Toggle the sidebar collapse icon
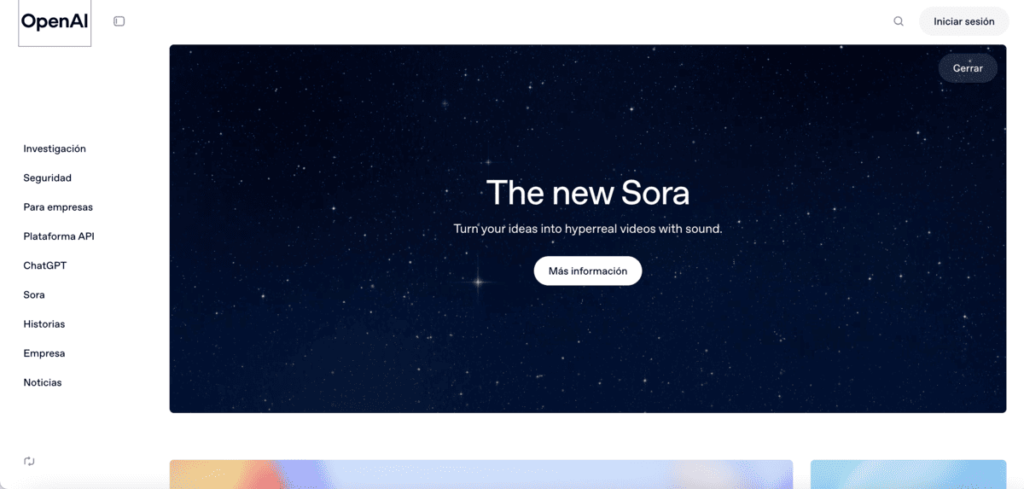 (x=119, y=22)
